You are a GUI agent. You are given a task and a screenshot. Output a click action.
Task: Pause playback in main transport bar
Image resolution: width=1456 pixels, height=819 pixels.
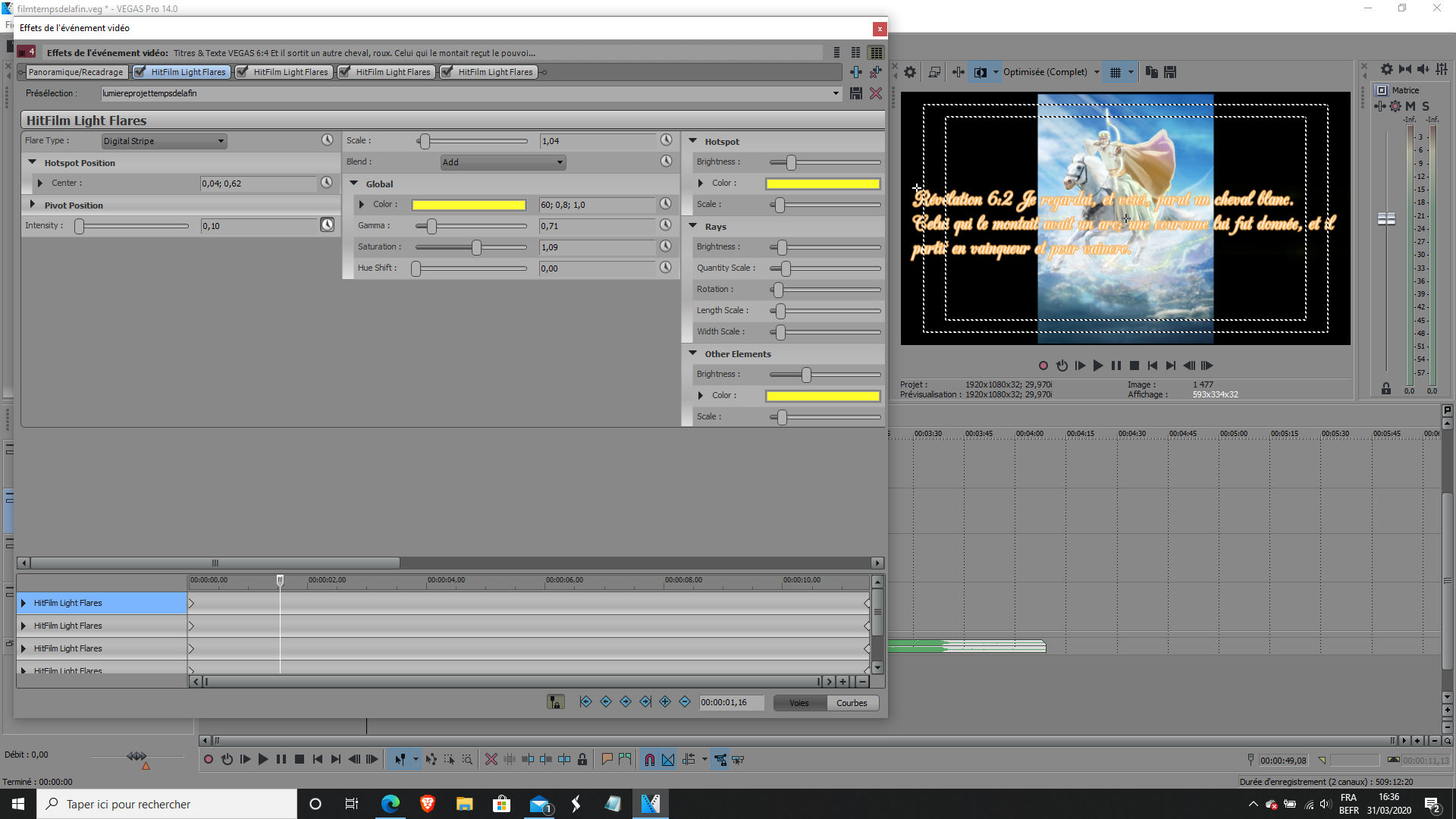pos(281,759)
